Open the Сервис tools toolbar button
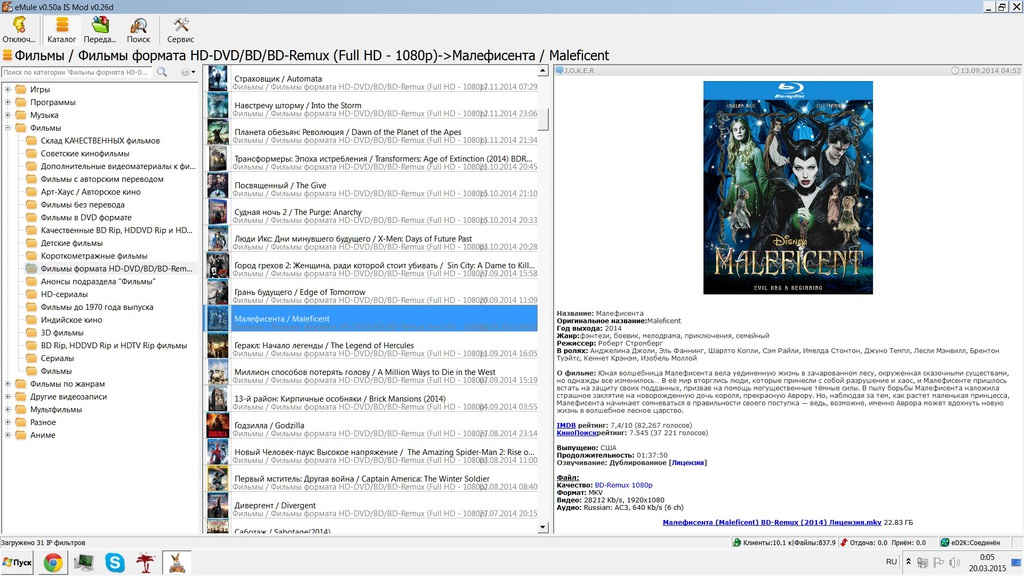This screenshot has height=576, width=1024. [180, 30]
